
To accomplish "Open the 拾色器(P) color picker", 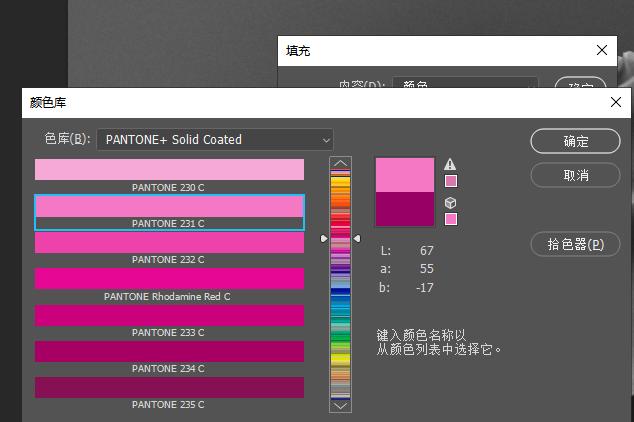I will coord(575,244).
